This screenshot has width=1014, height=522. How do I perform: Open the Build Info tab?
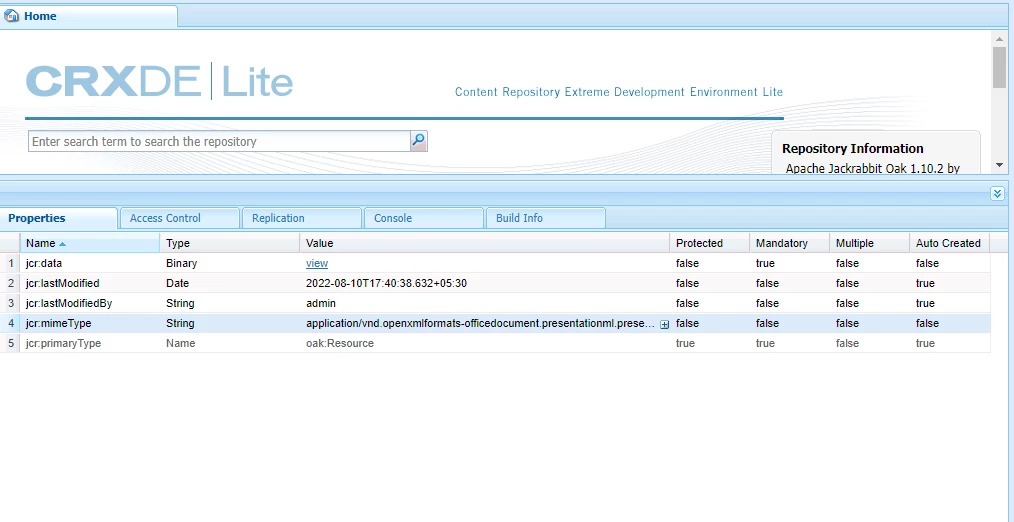pyautogui.click(x=545, y=218)
